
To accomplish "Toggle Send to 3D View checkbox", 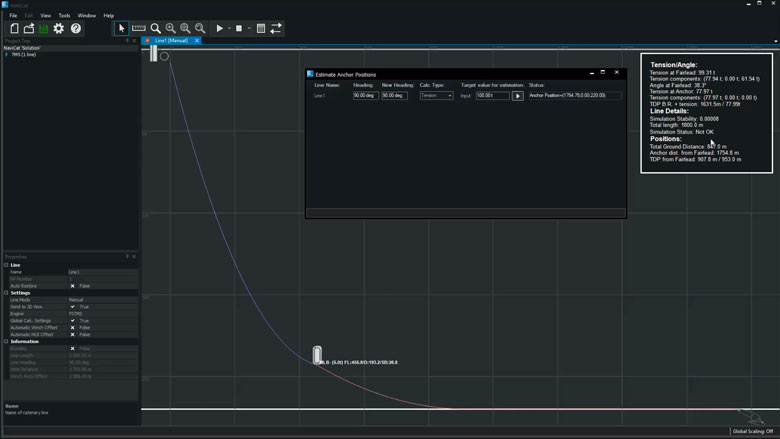I will 73,307.
